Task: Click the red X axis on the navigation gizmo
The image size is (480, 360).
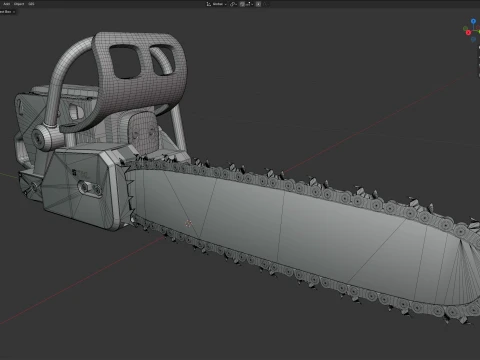Action: pyautogui.click(x=468, y=32)
